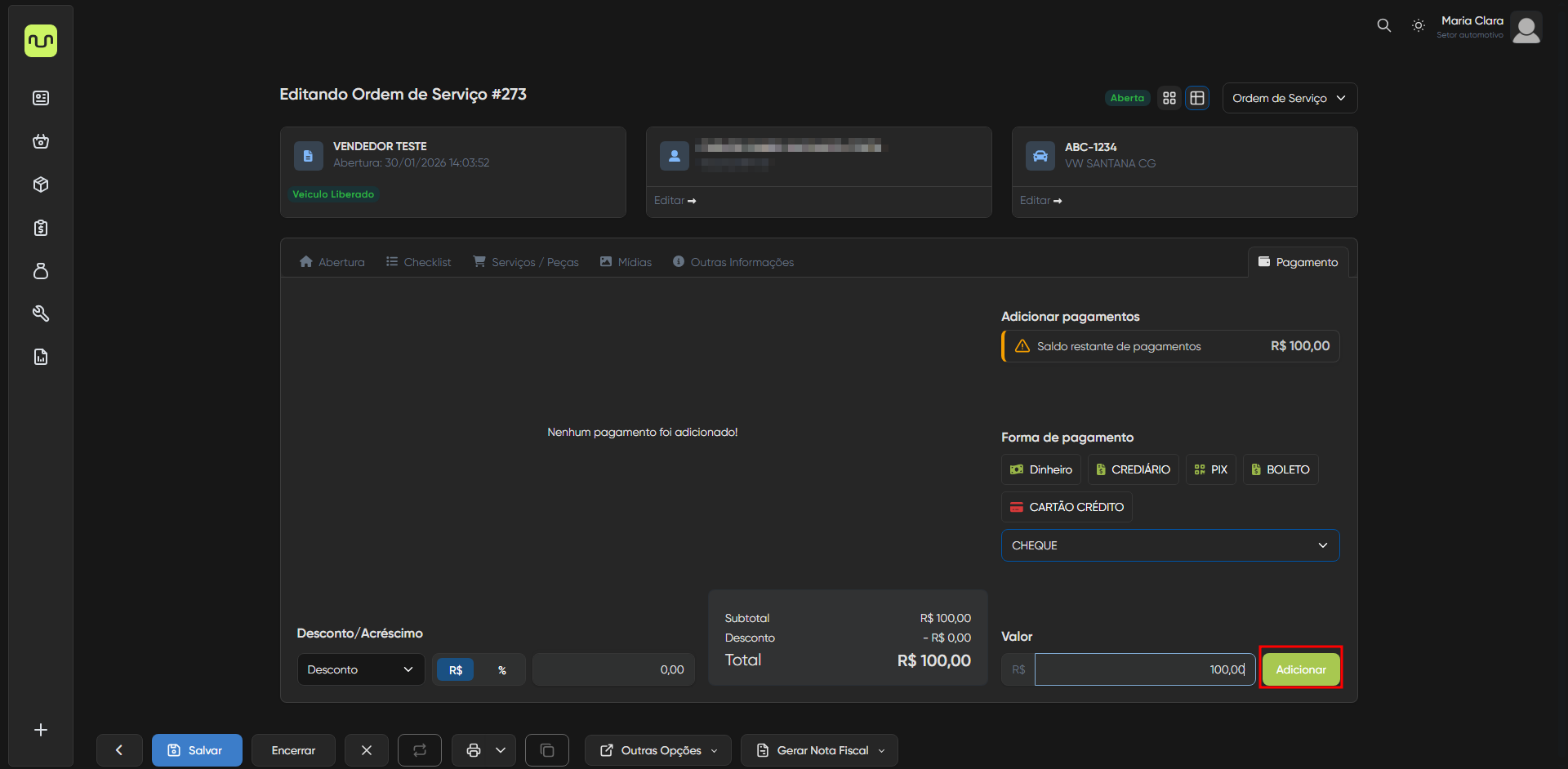Click the Valor amount input field
The height and width of the screenshot is (769, 1568).
1143,669
